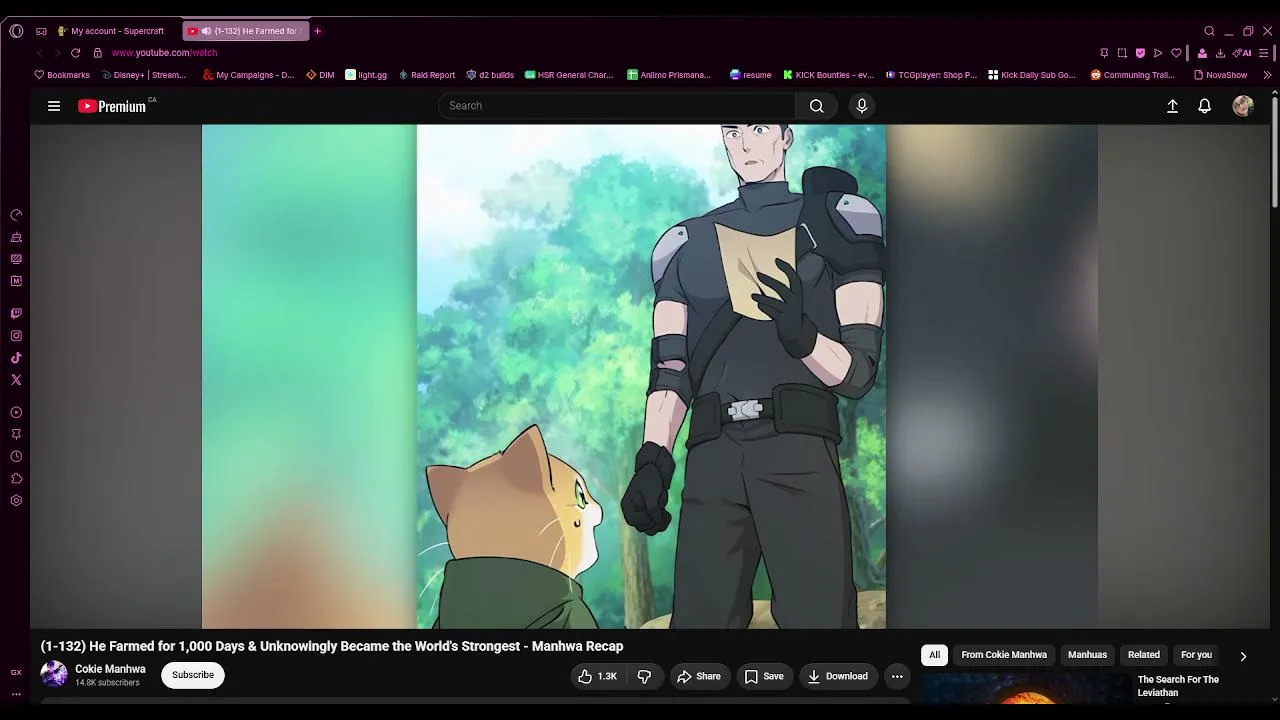Screen dimensions: 1280x720
Task: Open Instagram in the sidebar
Action: pos(16,336)
